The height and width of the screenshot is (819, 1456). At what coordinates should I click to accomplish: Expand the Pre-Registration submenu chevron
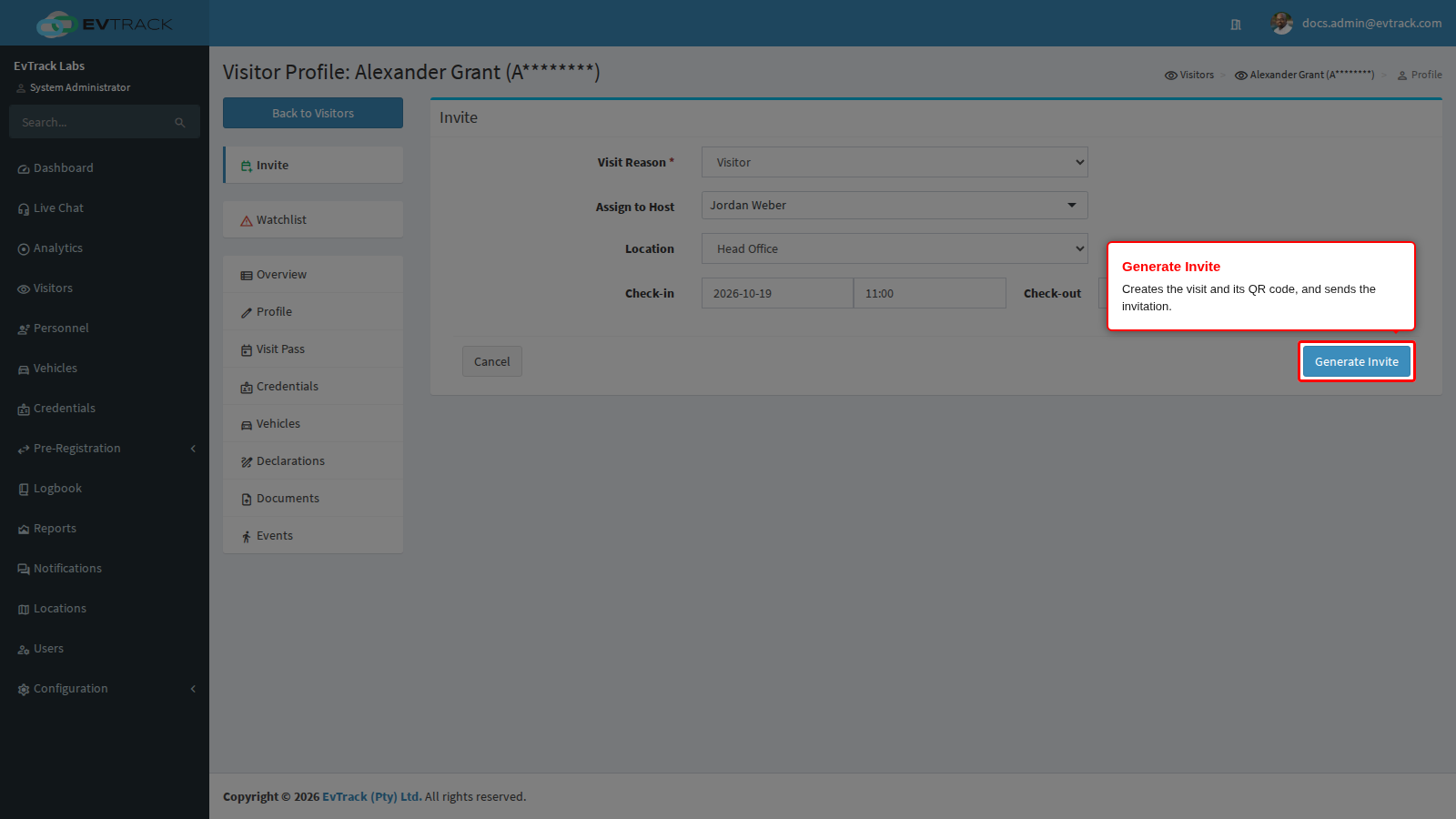(193, 449)
